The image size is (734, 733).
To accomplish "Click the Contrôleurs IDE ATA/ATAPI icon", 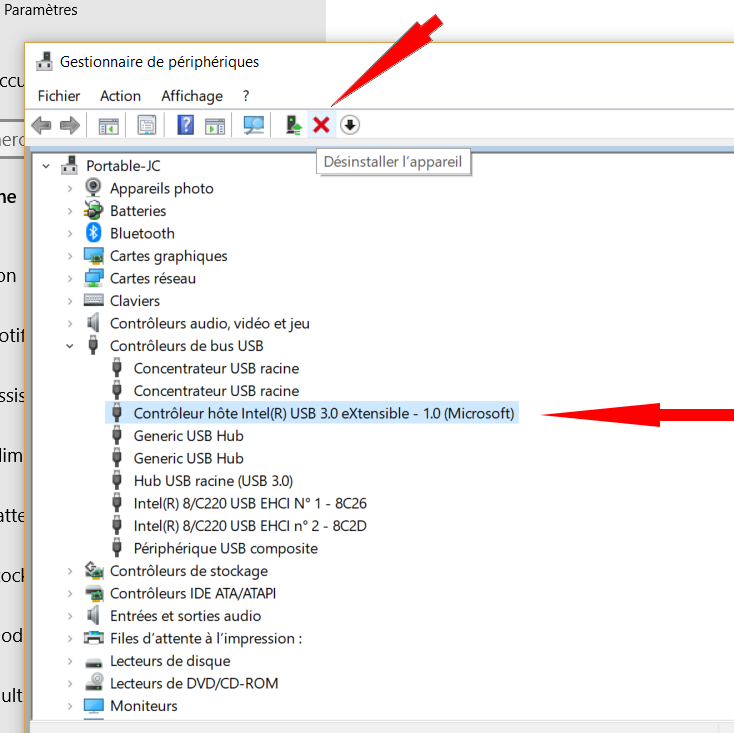I will [x=94, y=593].
